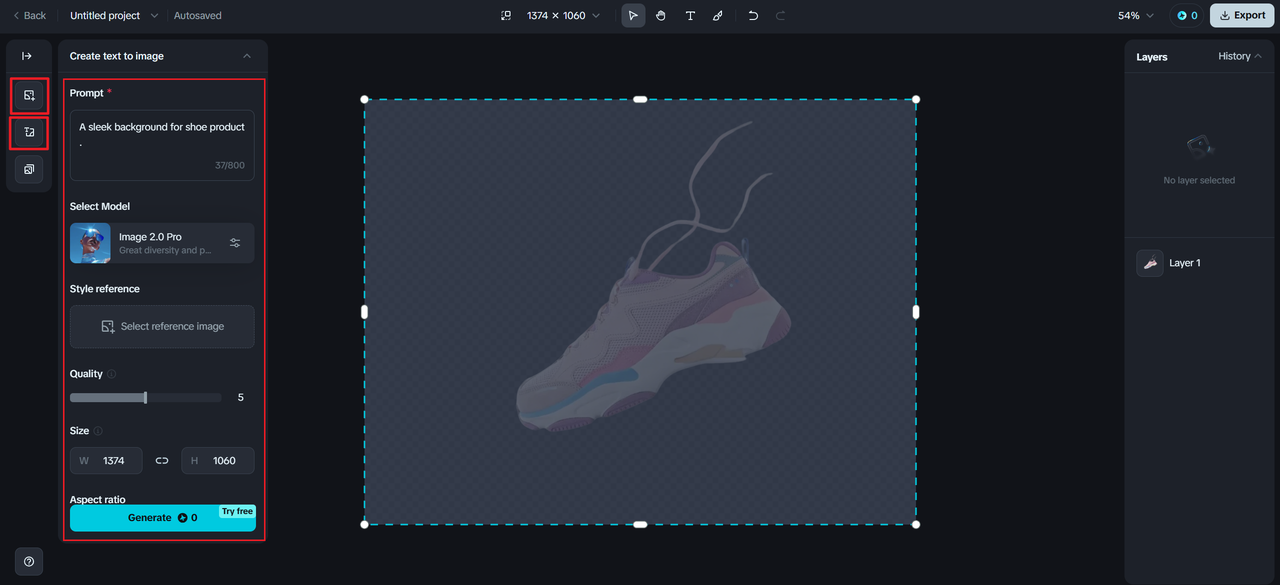Screen dimensions: 1280x585
Task: Collapse the left sidebar panel
Action: tap(27, 56)
